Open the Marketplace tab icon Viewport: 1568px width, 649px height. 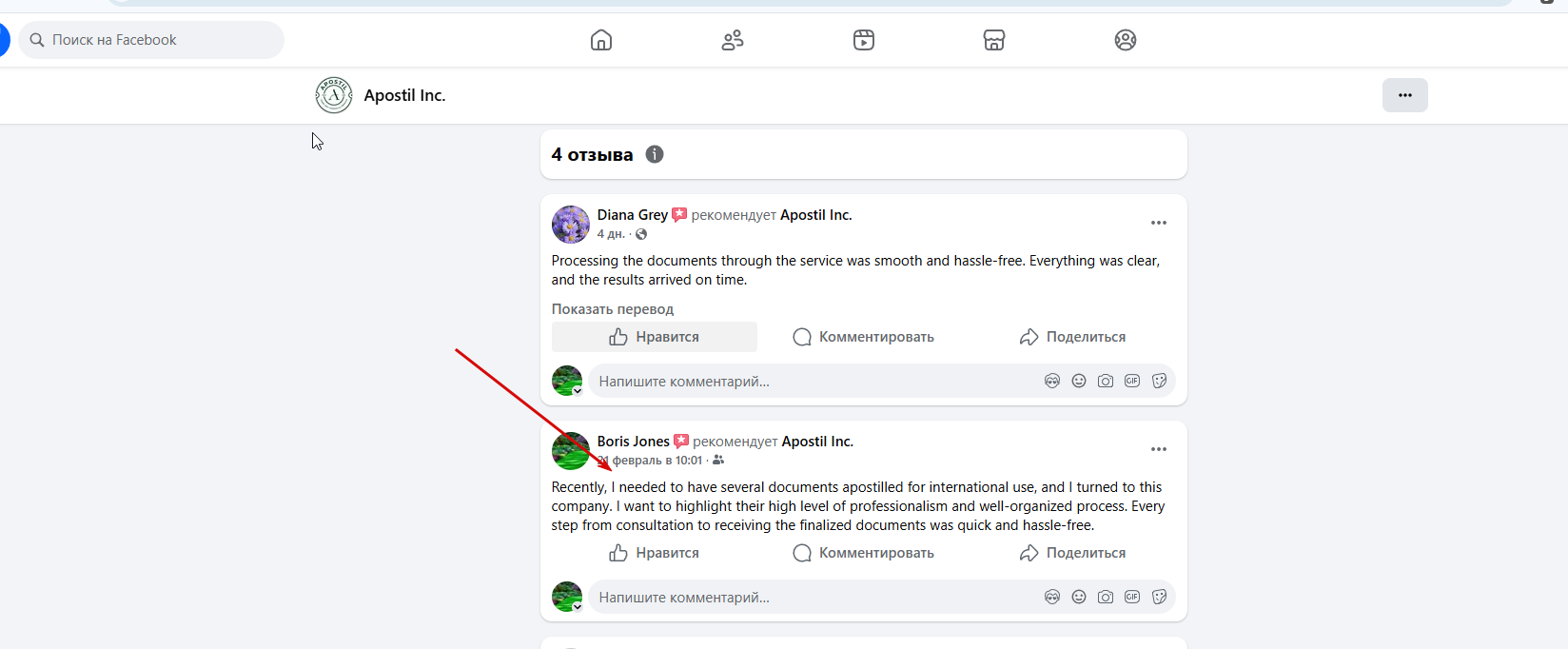click(x=994, y=40)
